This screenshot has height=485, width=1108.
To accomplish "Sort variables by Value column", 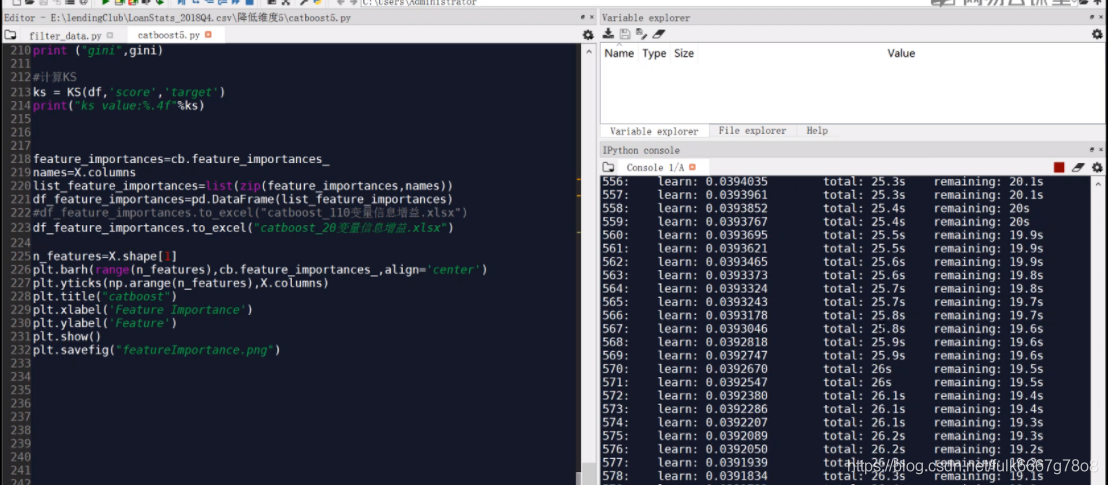I will (901, 53).
